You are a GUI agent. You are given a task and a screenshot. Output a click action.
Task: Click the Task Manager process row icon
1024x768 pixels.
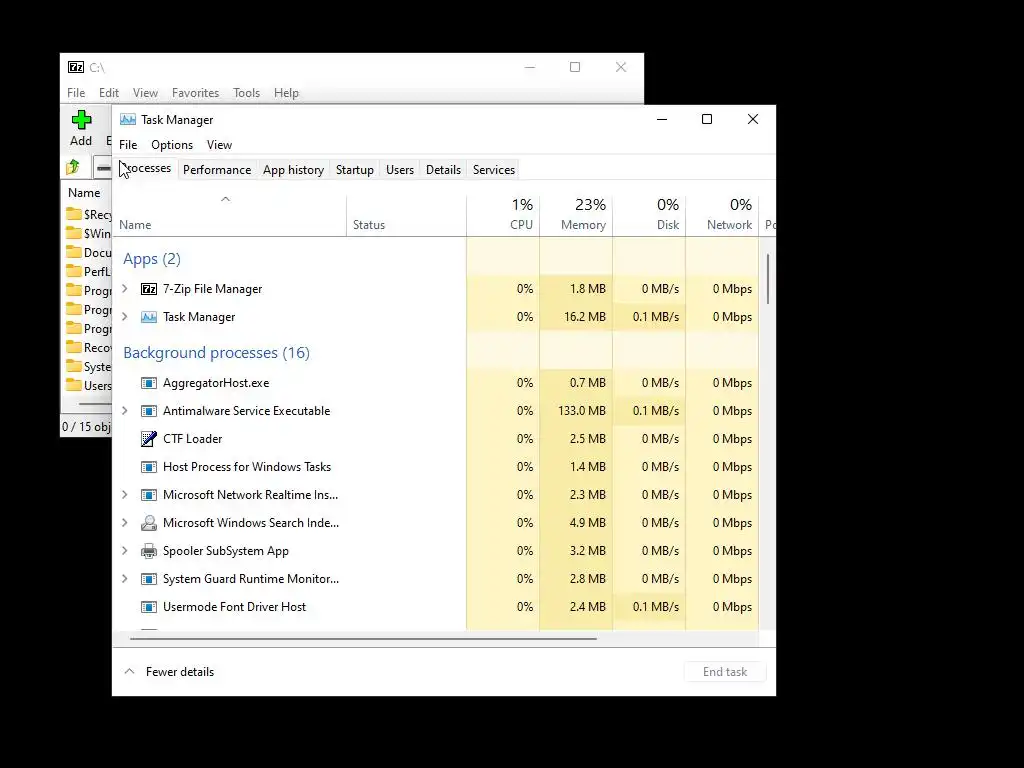pos(149,317)
